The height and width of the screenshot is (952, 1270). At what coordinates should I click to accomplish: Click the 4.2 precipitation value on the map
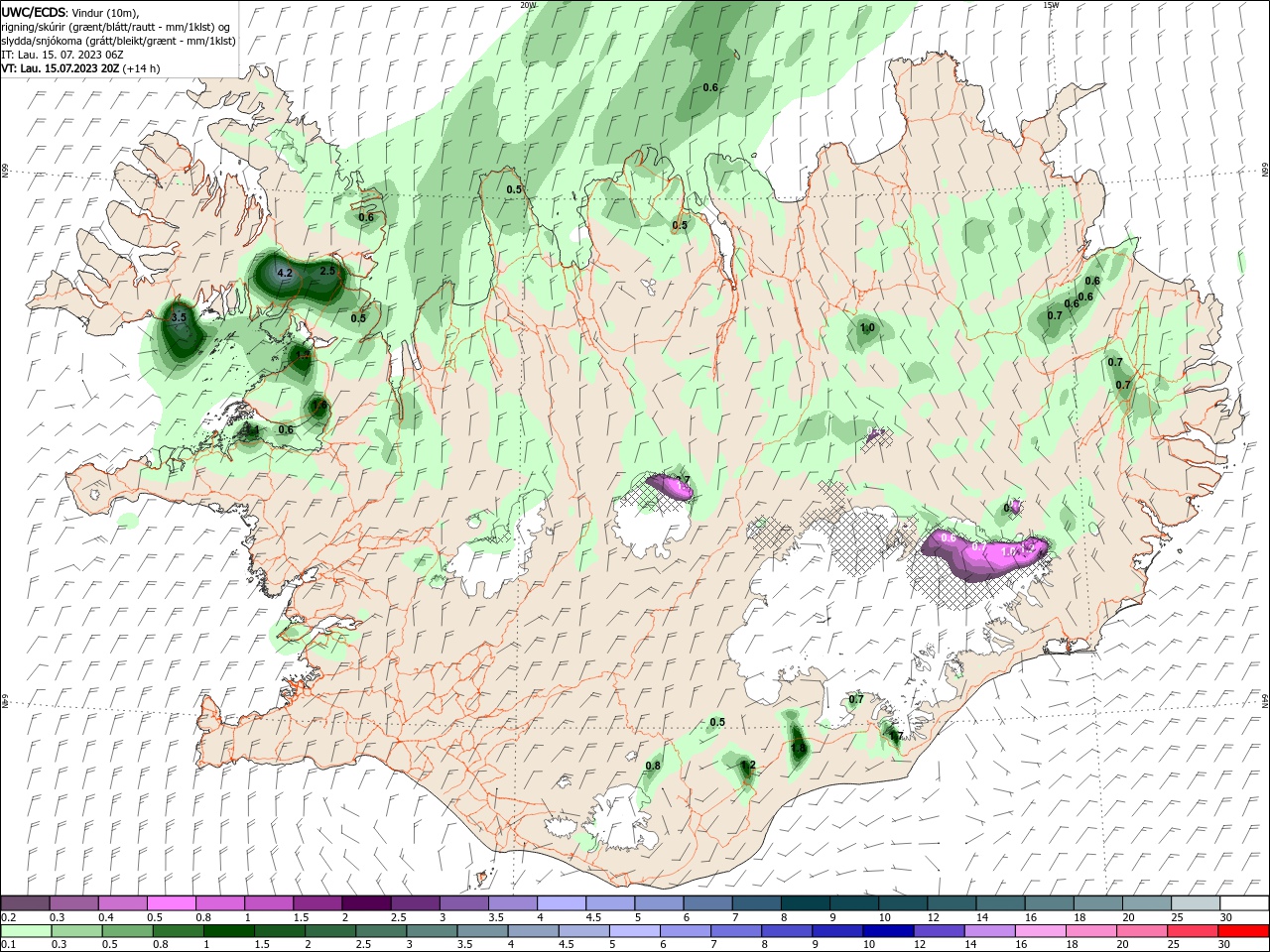[x=285, y=273]
